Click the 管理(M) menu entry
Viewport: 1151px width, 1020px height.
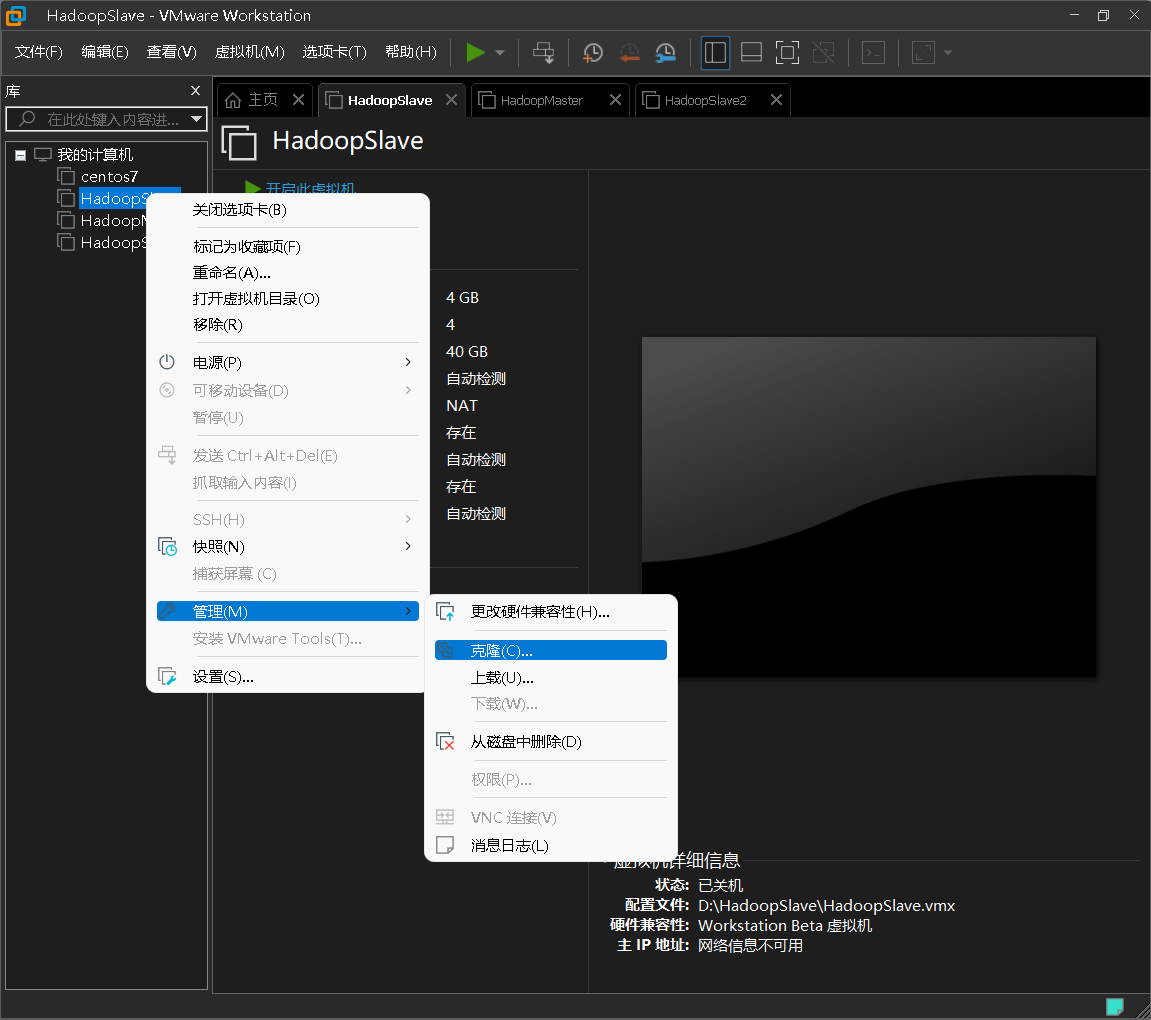(288, 611)
